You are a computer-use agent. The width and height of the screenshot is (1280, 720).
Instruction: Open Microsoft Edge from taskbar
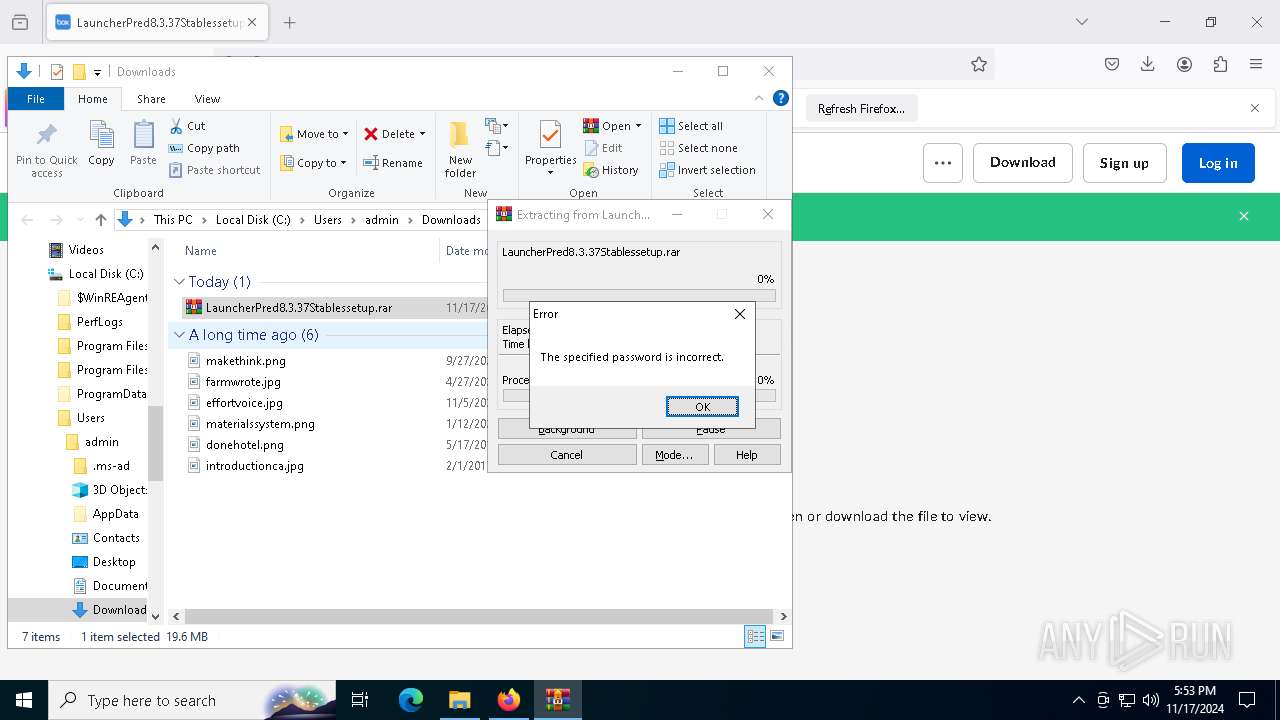[x=411, y=700]
